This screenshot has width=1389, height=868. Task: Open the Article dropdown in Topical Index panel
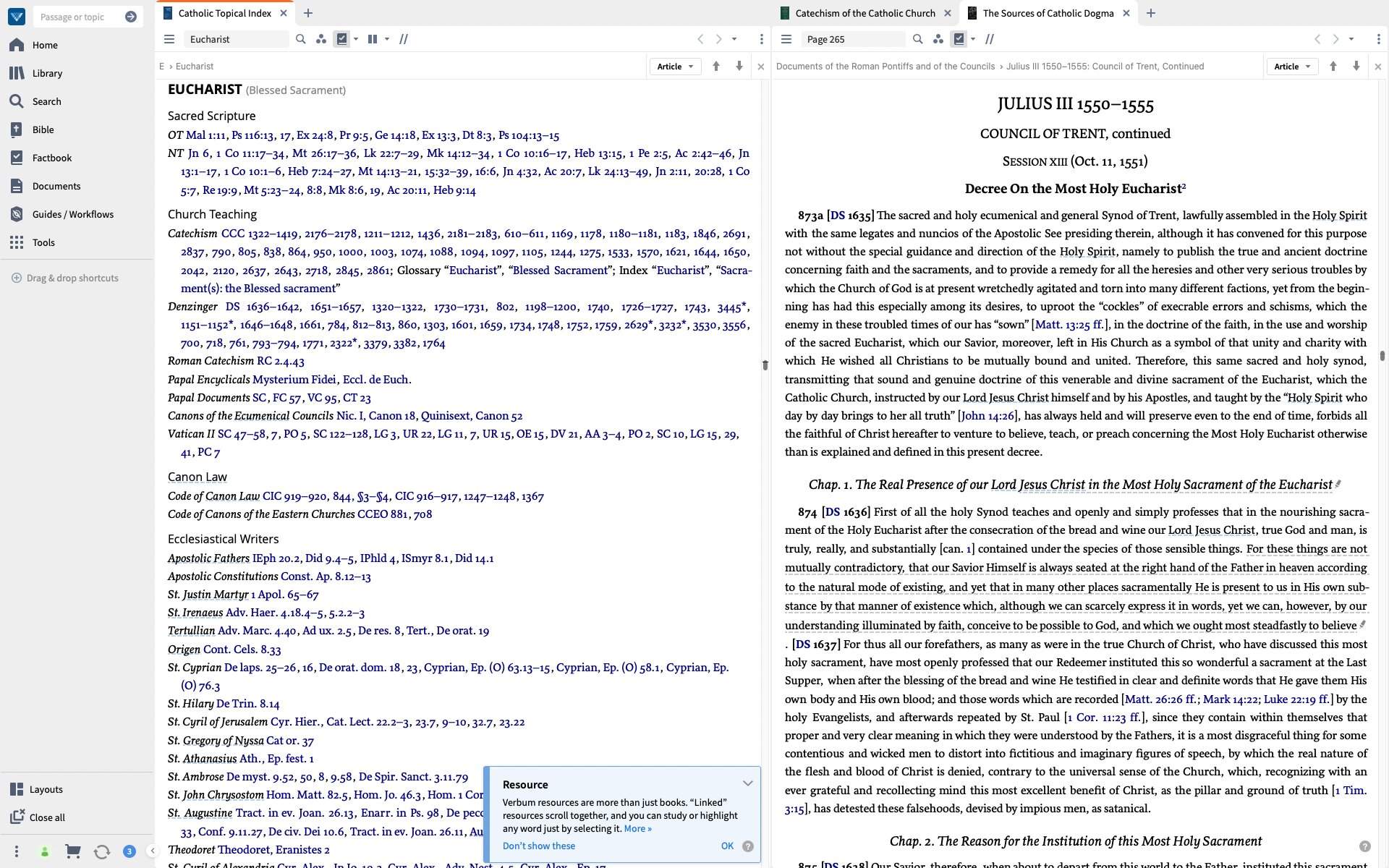(675, 67)
